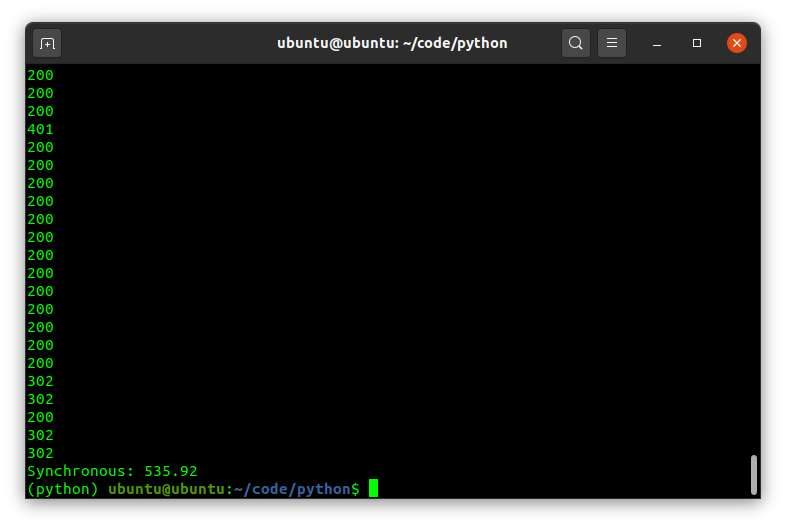Open a new terminal tab
Image resolution: width=786 pixels, height=527 pixels.
47,44
